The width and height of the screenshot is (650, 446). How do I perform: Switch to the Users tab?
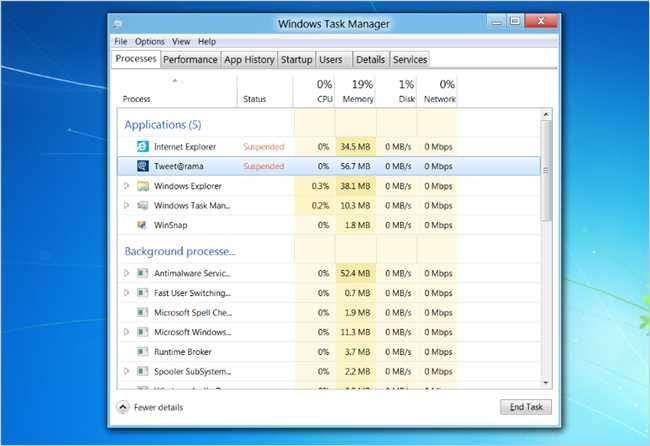click(334, 60)
